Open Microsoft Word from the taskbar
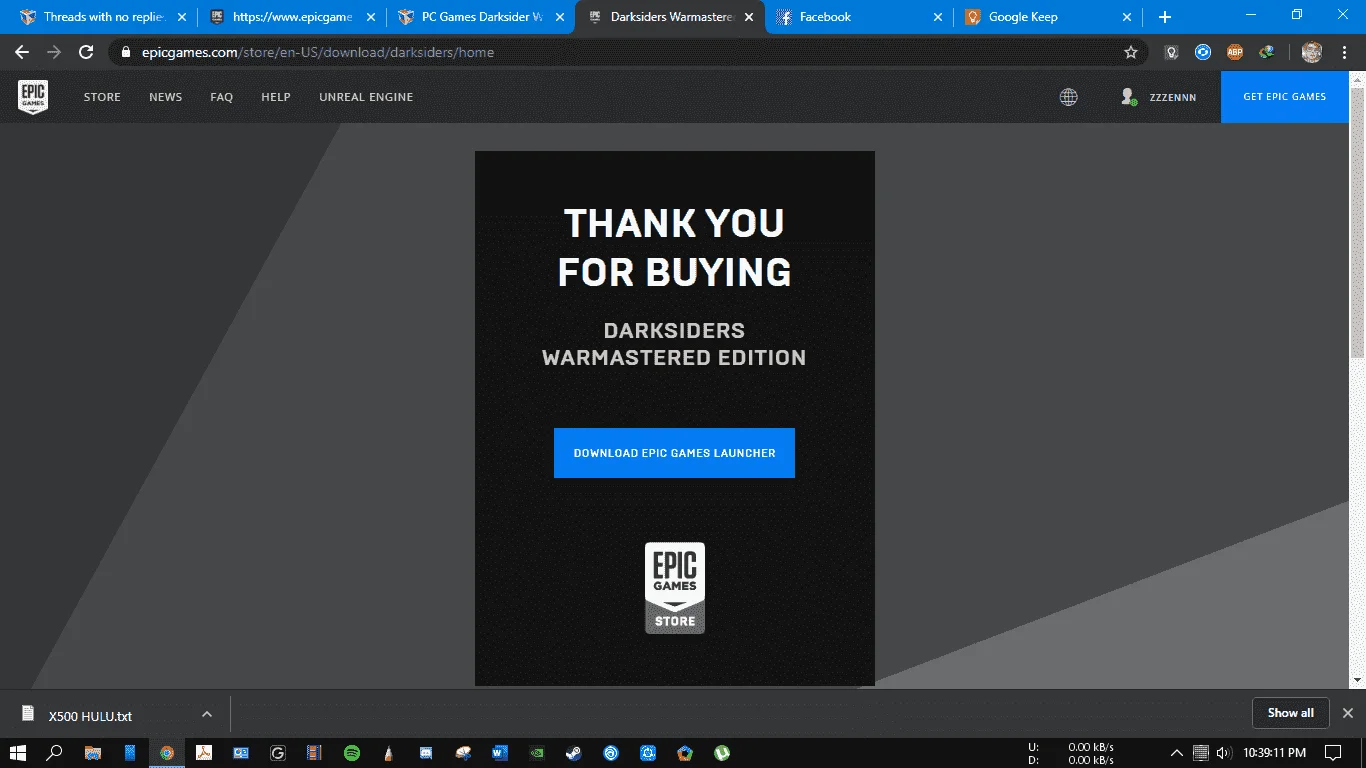Screen dimensions: 1366x768 499,752
